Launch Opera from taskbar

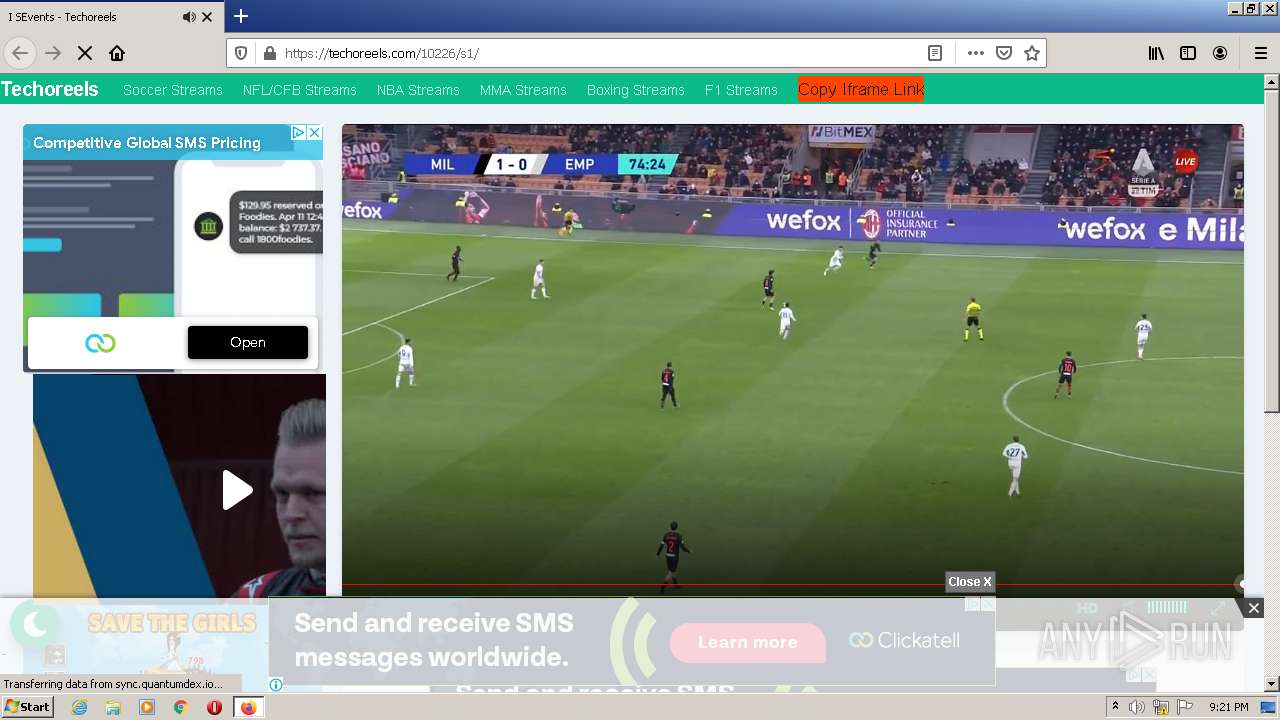click(214, 707)
